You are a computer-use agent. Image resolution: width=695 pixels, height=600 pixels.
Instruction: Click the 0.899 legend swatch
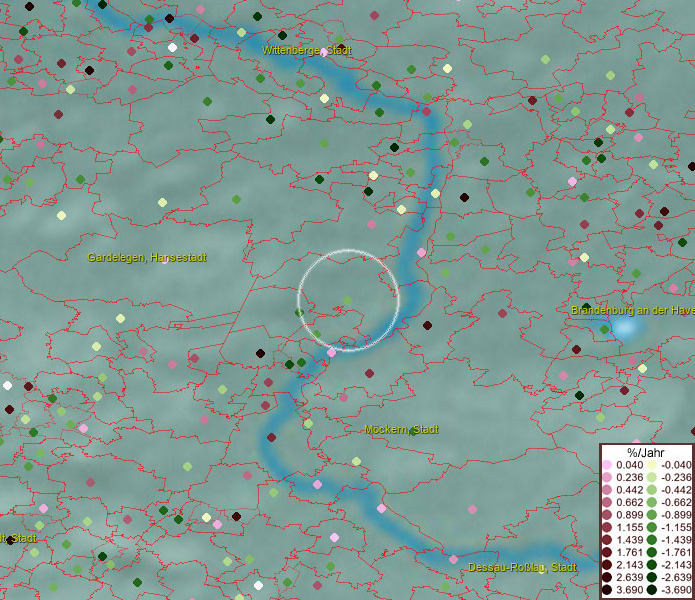pyautogui.click(x=607, y=517)
